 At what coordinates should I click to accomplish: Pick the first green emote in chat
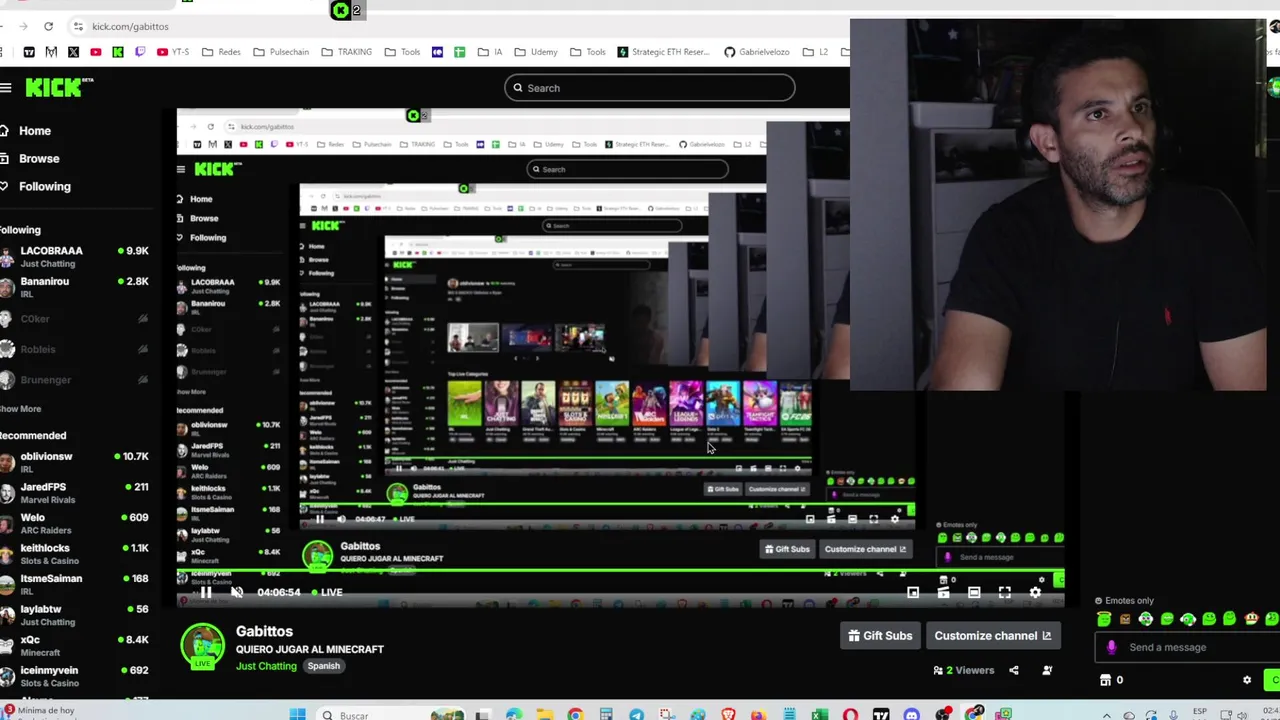click(x=1104, y=619)
